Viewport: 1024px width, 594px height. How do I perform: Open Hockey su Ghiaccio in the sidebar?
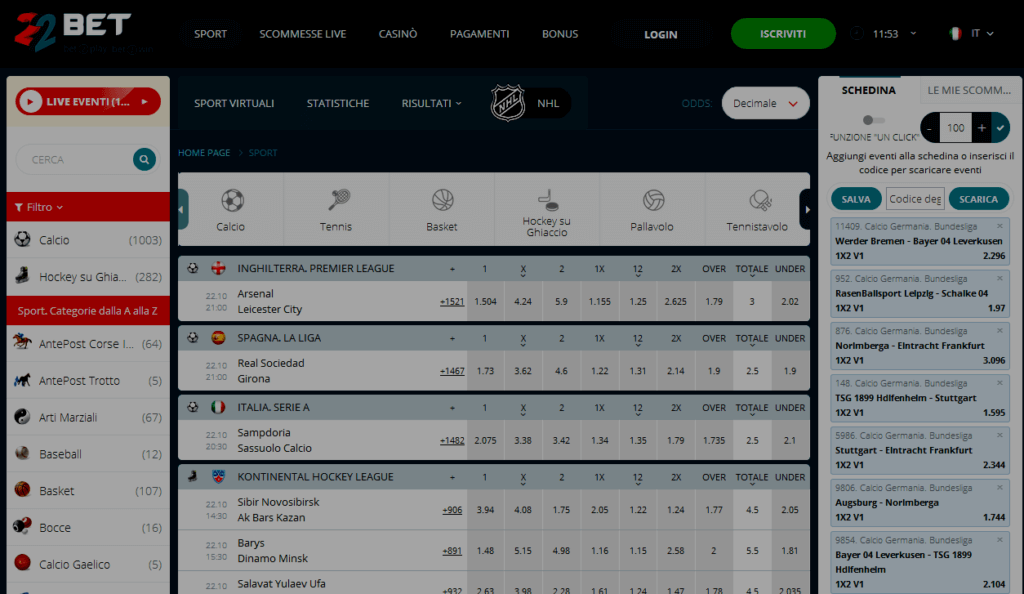88,277
